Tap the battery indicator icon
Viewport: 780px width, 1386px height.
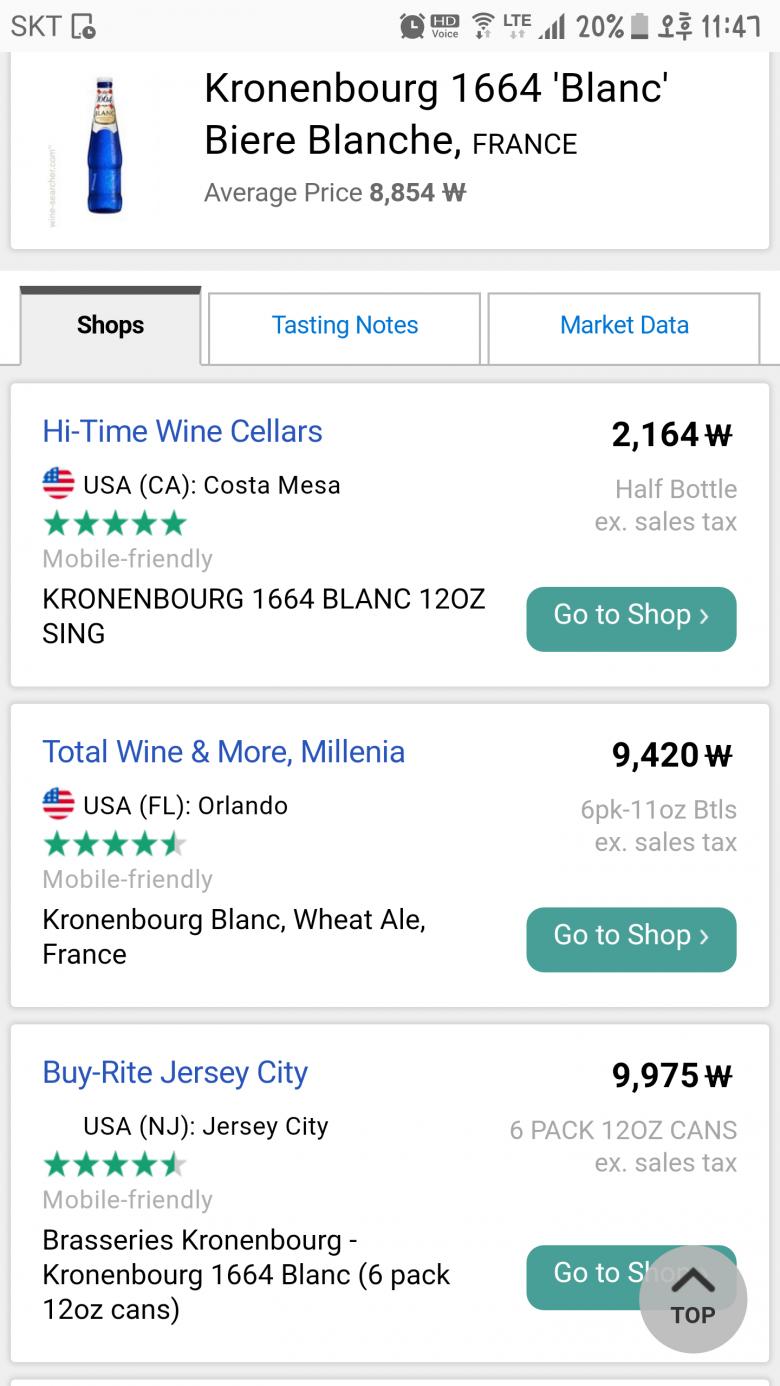640,26
